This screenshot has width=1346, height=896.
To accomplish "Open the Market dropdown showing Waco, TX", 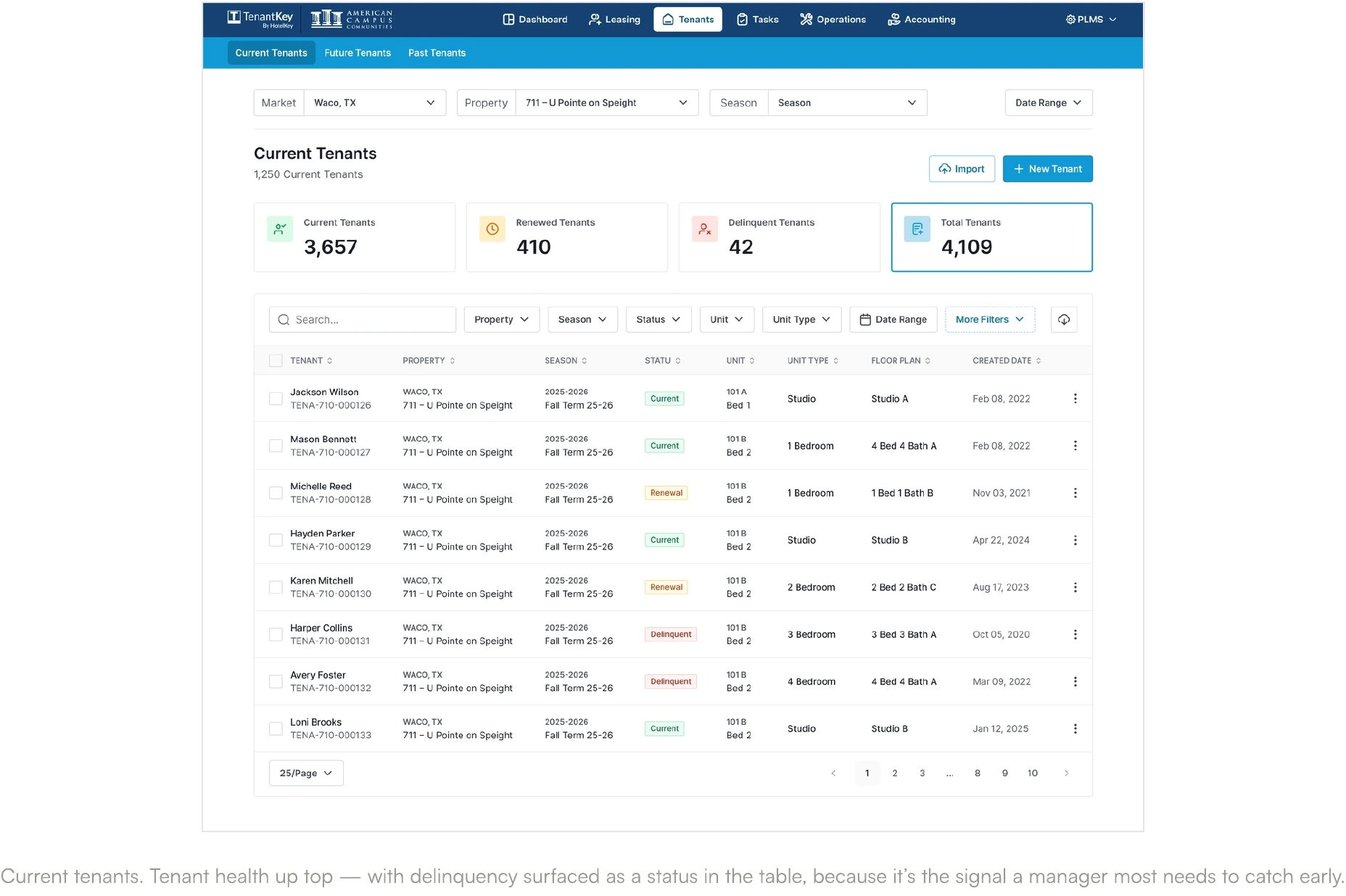I will 375,103.
